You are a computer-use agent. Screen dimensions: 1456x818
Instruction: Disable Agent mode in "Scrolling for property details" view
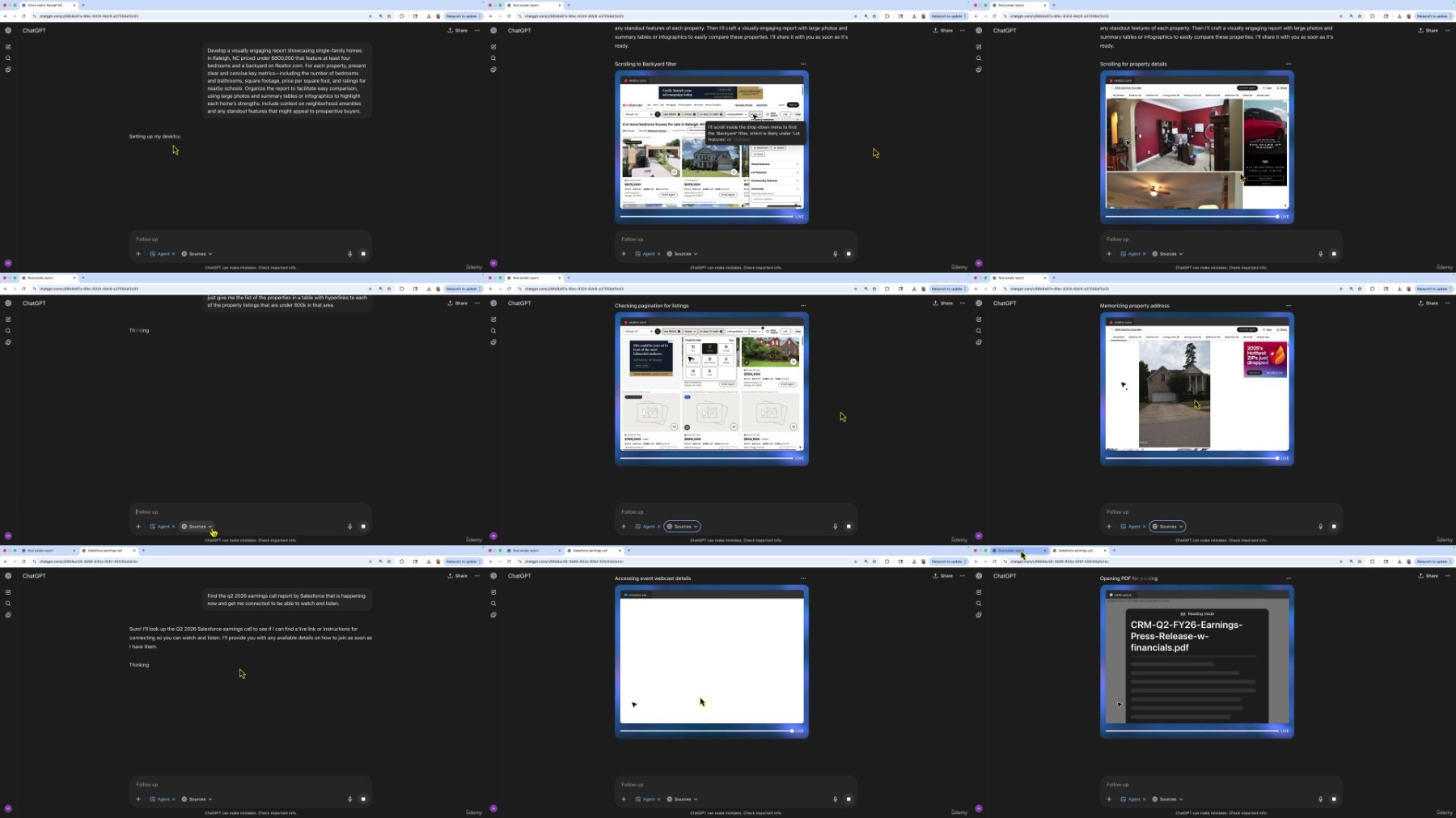point(1144,254)
